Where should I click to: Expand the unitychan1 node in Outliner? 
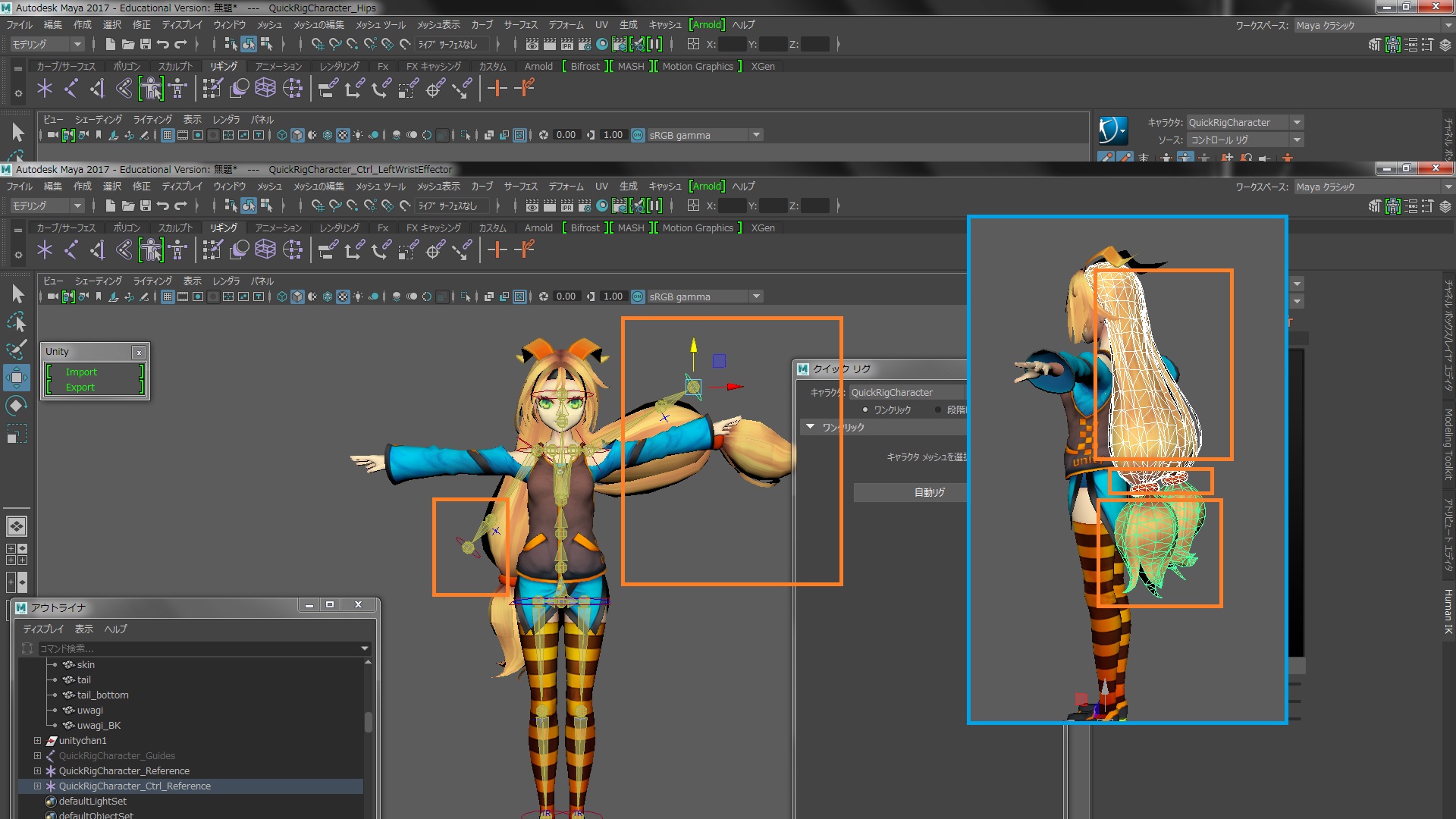tap(37, 740)
